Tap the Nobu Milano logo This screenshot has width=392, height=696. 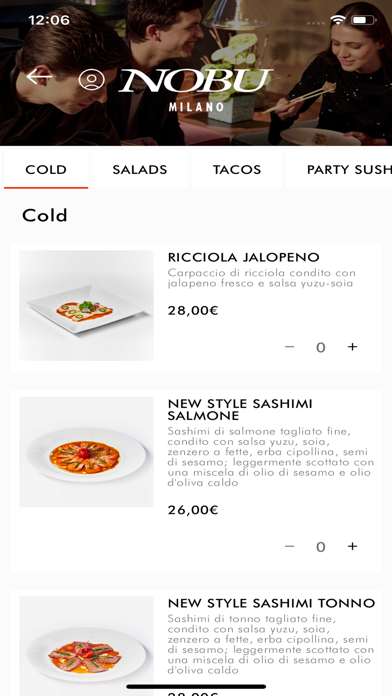coord(196,89)
